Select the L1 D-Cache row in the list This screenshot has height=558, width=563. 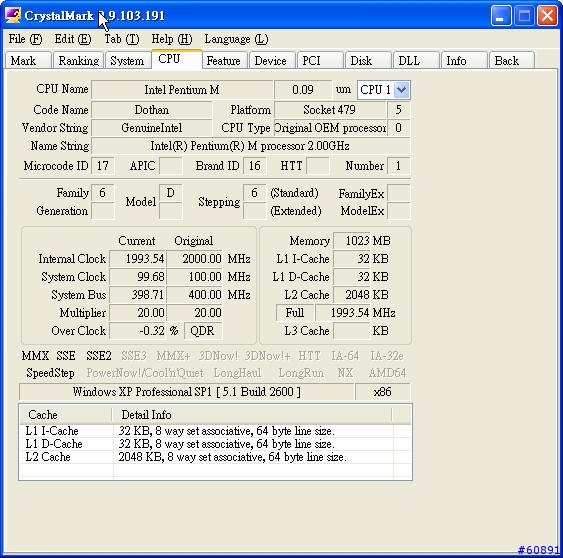coord(215,444)
